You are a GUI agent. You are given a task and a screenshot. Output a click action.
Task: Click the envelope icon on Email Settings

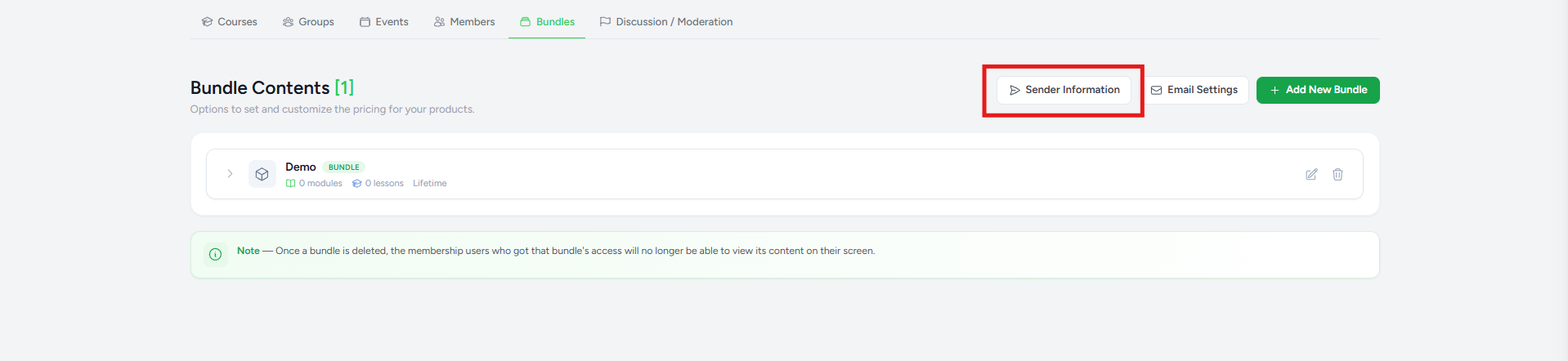pos(1156,90)
